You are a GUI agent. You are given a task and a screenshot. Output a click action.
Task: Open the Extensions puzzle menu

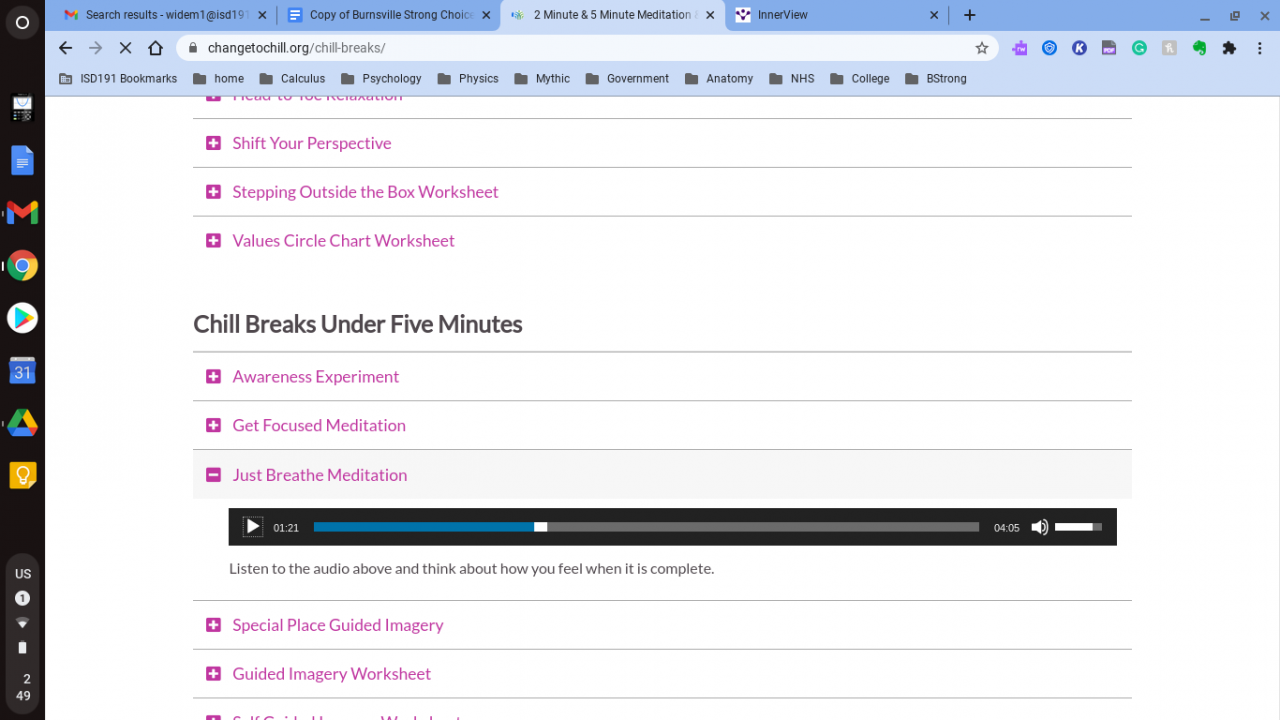tap(1229, 48)
